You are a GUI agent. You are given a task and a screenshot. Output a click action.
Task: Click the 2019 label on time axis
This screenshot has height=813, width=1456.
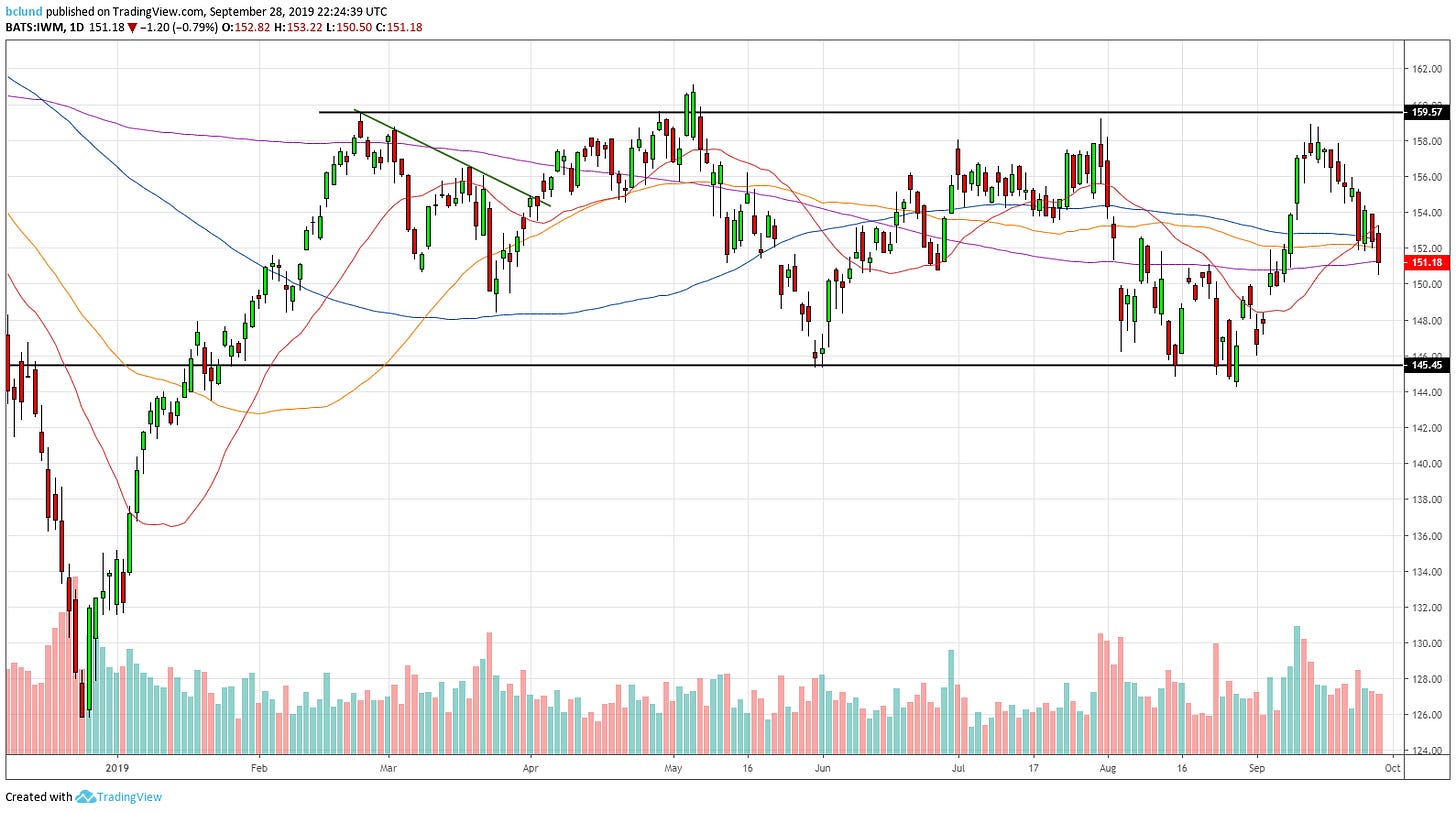118,768
